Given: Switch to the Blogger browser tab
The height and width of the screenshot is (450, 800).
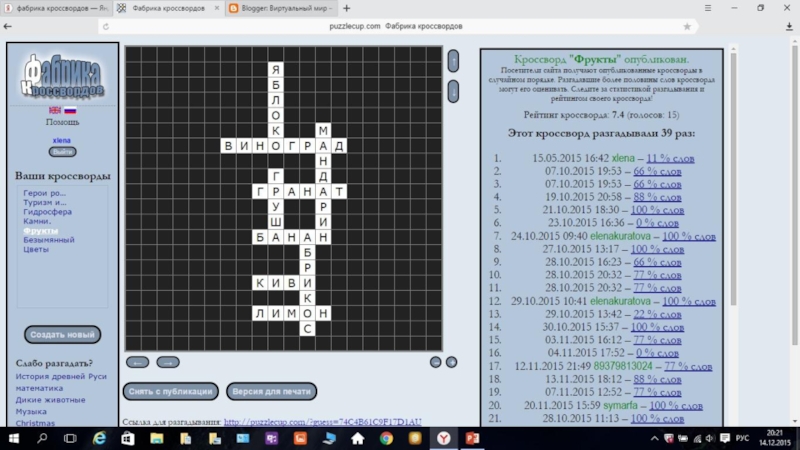Looking at the screenshot, I should pyautogui.click(x=275, y=8).
